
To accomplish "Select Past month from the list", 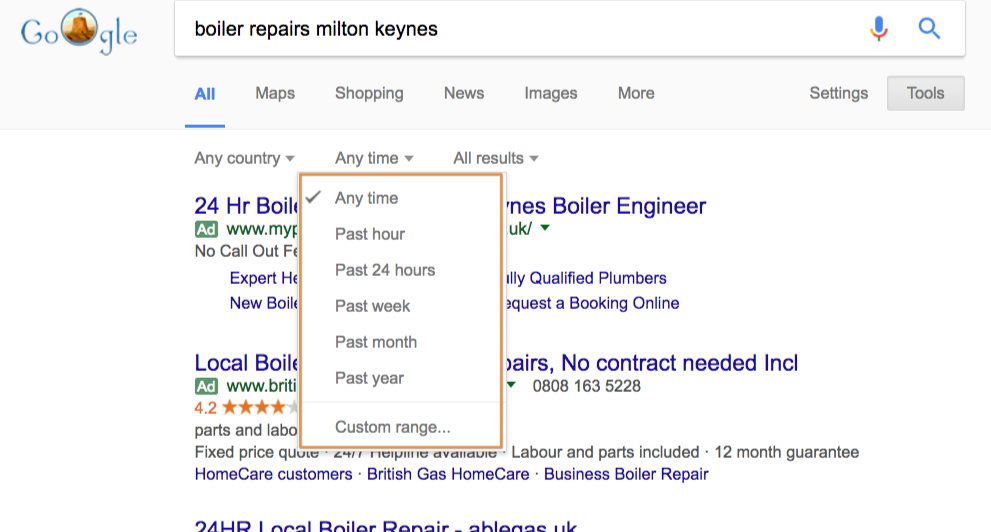I will click(376, 342).
